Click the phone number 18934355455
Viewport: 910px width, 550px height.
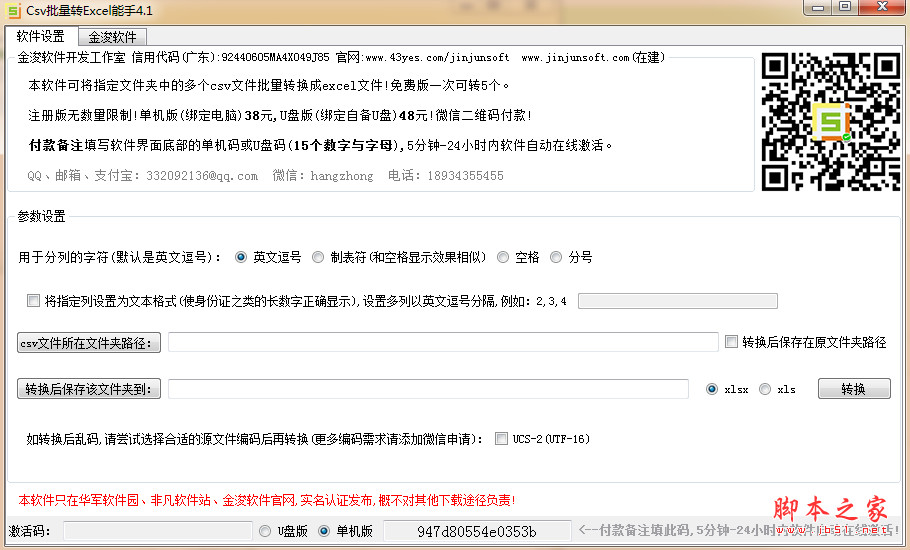pyautogui.click(x=465, y=176)
